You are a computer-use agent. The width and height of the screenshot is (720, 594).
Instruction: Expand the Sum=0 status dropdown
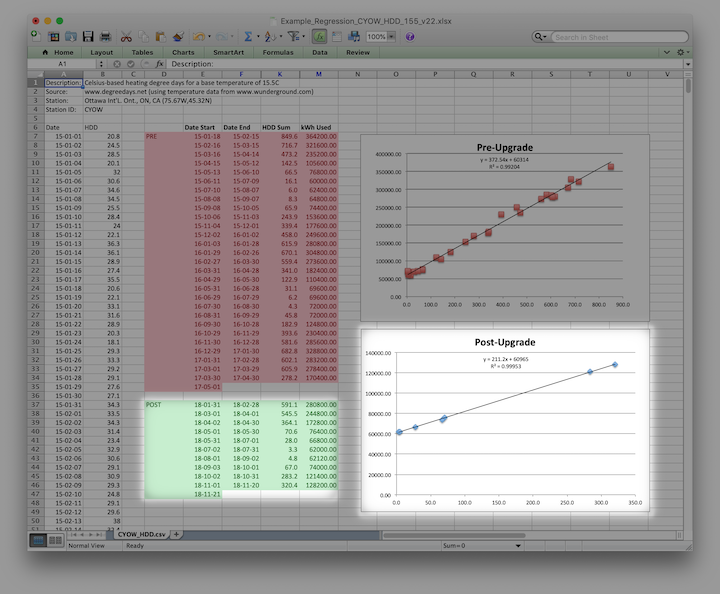[x=517, y=547]
